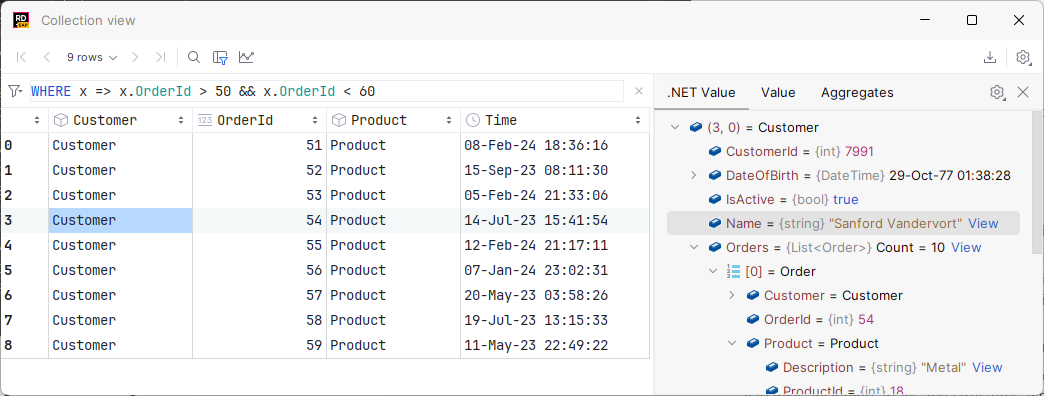Close the .NET Value side panel
1044x396 pixels.
1023,93
